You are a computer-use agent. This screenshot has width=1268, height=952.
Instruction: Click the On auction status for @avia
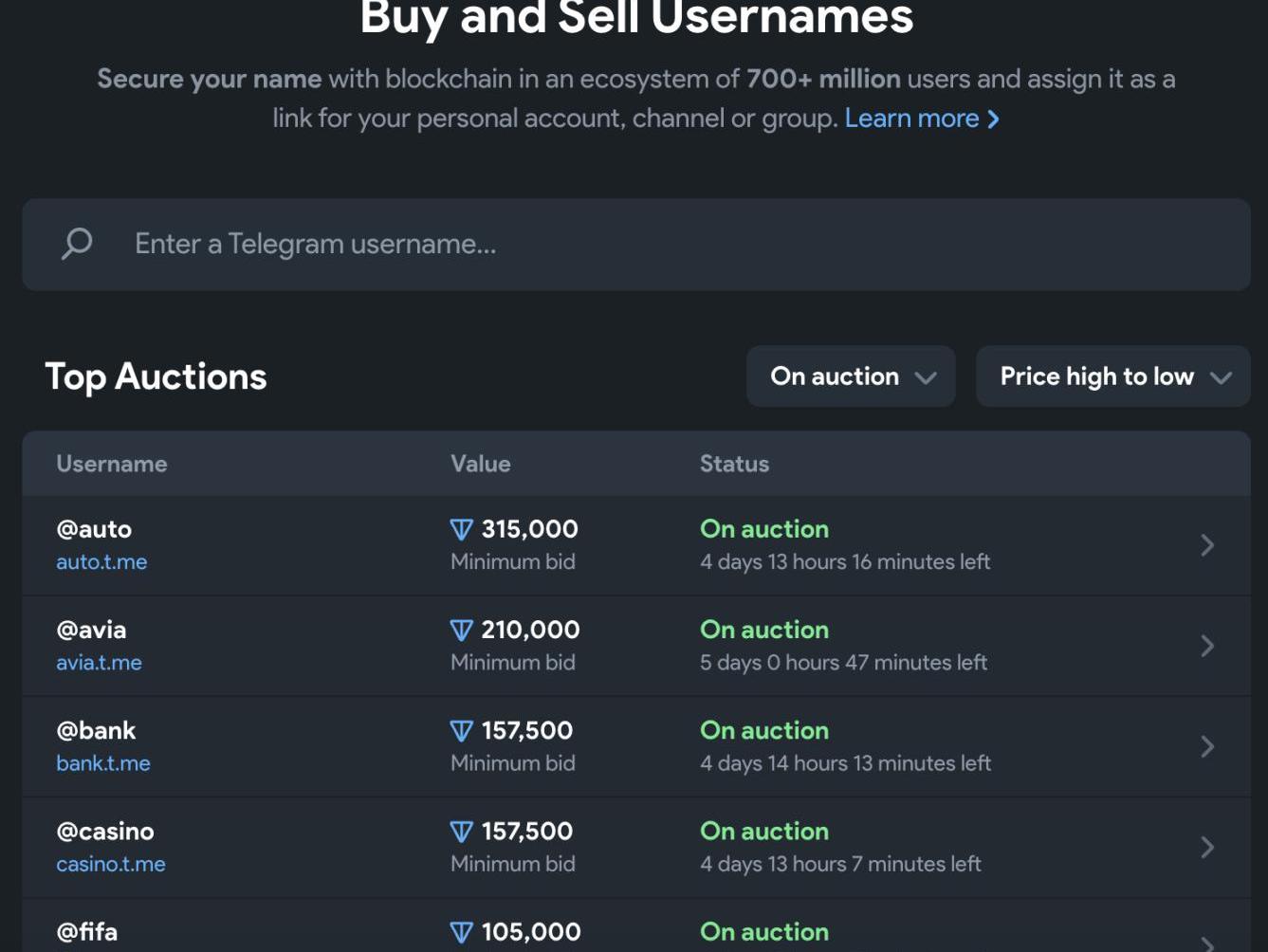764,630
